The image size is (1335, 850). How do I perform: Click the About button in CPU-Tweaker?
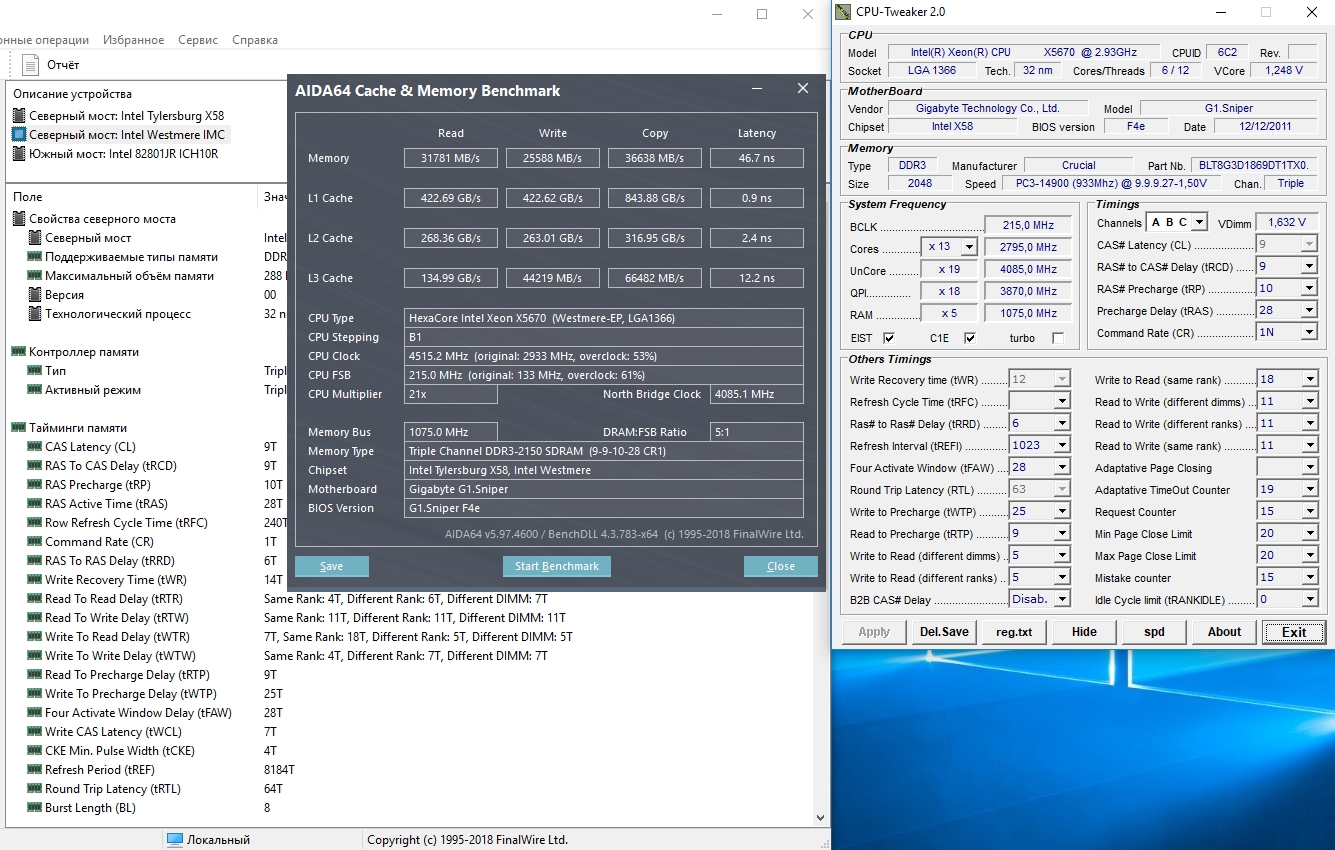click(x=1224, y=632)
